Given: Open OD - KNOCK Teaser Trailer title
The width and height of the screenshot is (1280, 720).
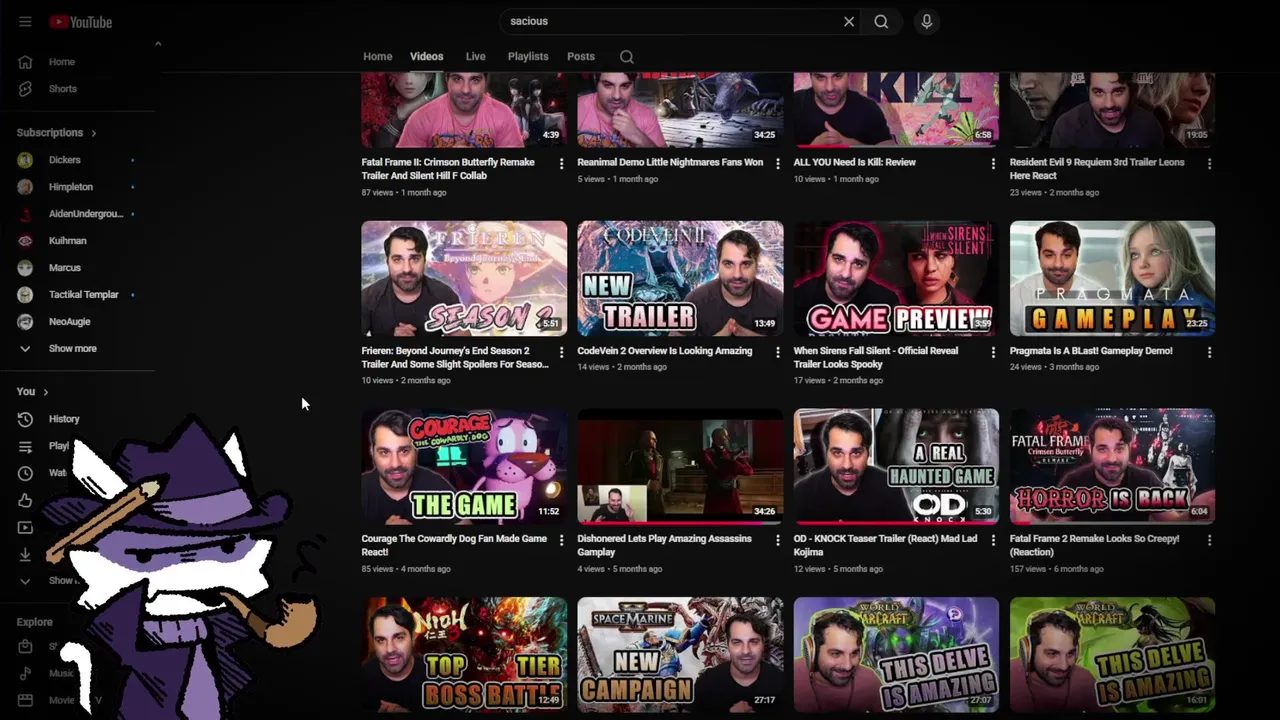Looking at the screenshot, I should [x=885, y=545].
